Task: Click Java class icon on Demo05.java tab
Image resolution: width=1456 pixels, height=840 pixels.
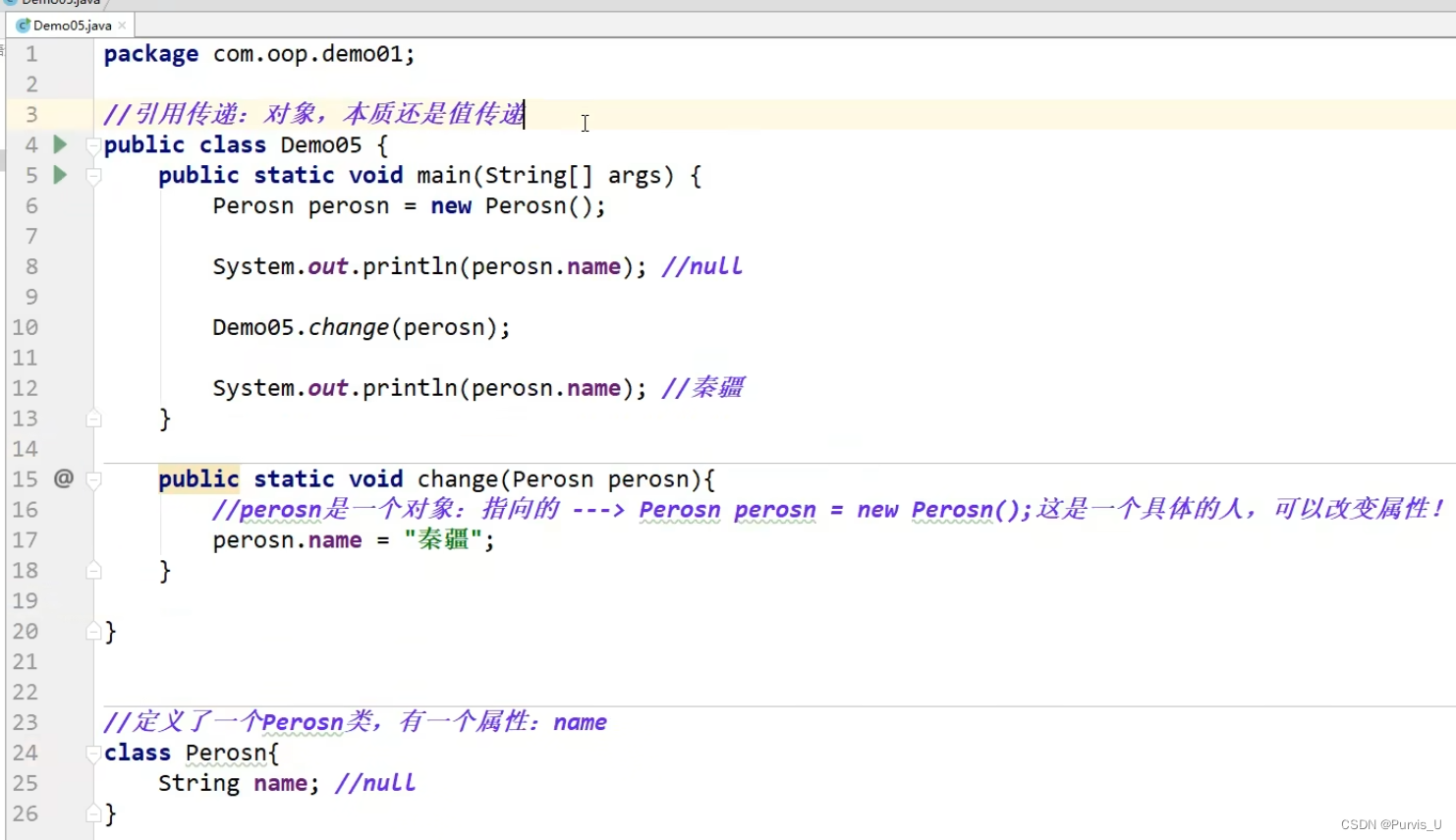Action: click(x=24, y=26)
